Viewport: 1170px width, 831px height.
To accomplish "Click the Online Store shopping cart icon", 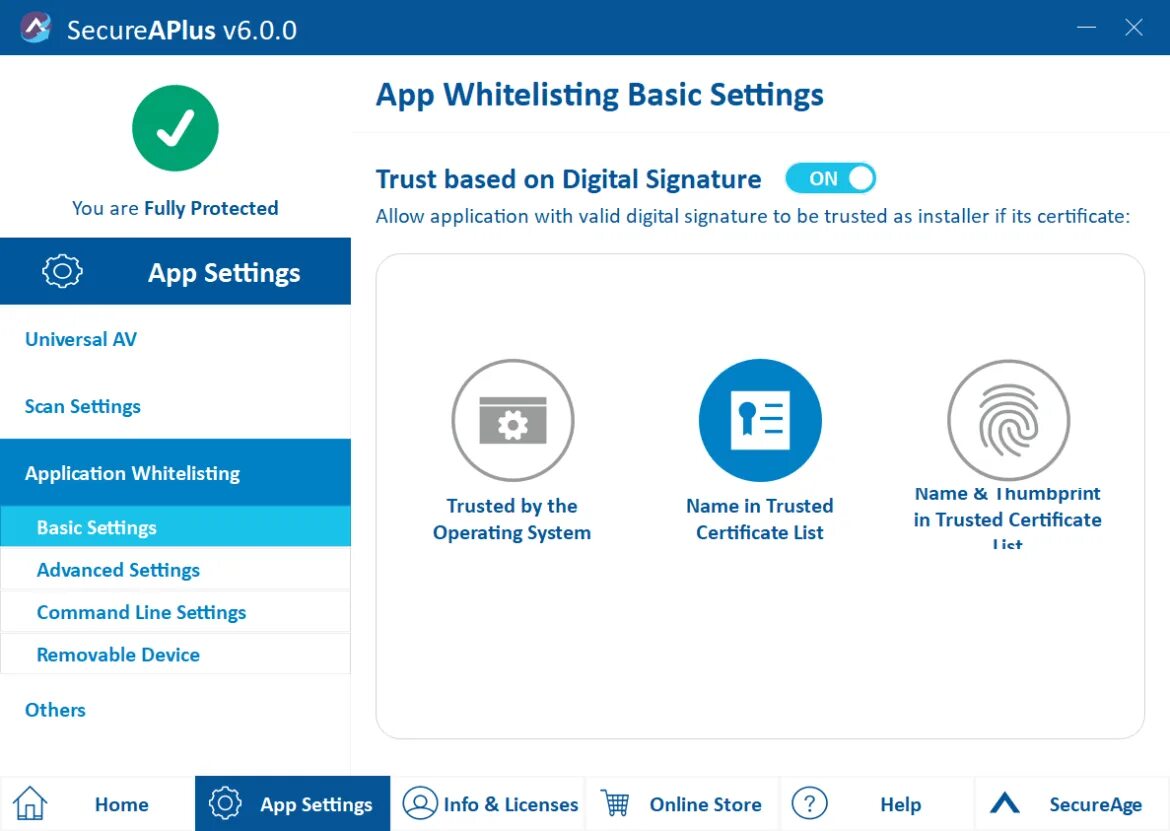I will (619, 803).
